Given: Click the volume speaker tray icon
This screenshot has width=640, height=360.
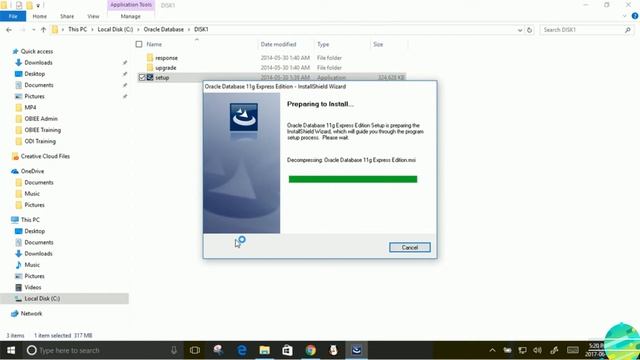Looking at the screenshot, I should (x=538, y=350).
